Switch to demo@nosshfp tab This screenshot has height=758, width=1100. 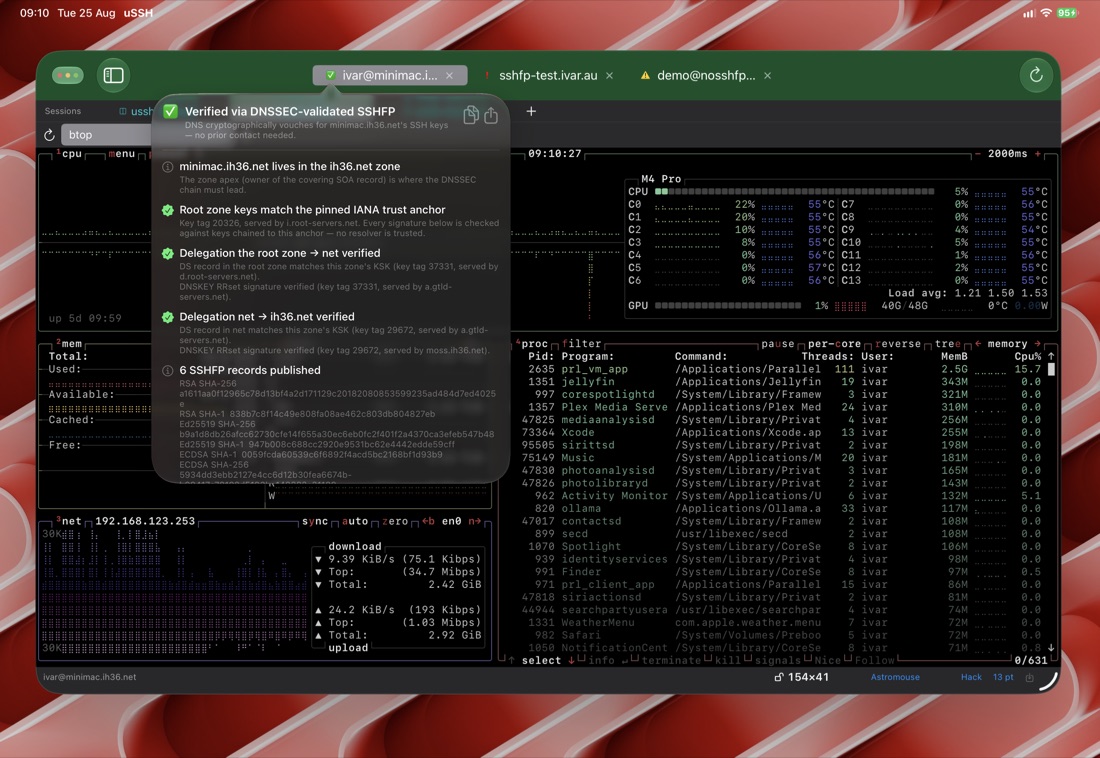coord(706,75)
